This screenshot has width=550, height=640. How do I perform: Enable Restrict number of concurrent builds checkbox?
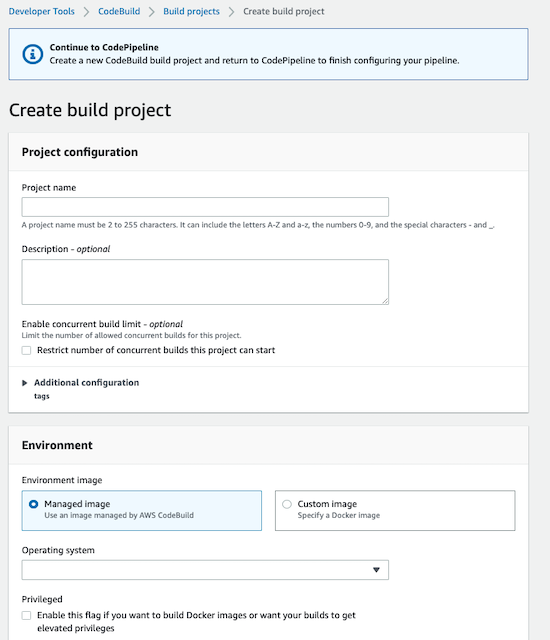(27, 351)
